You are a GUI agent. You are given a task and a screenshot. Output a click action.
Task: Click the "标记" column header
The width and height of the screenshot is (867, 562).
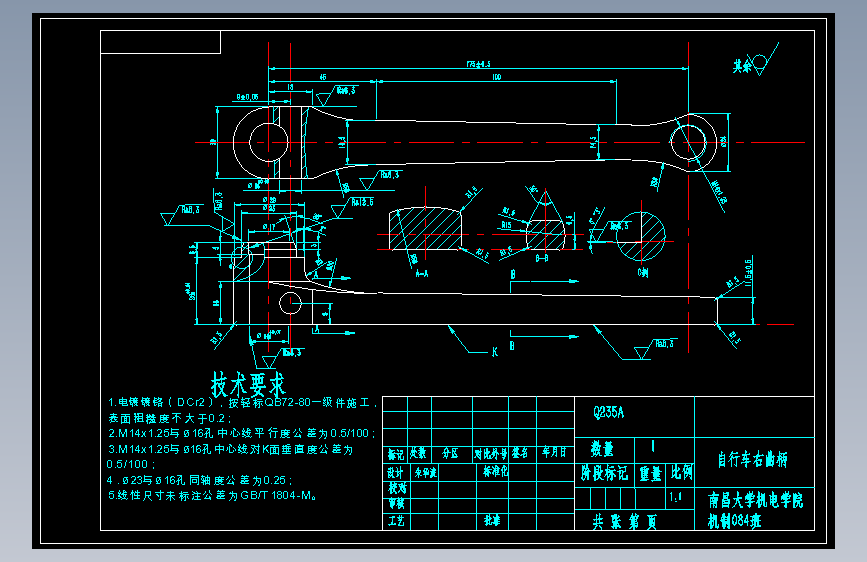pos(395,454)
